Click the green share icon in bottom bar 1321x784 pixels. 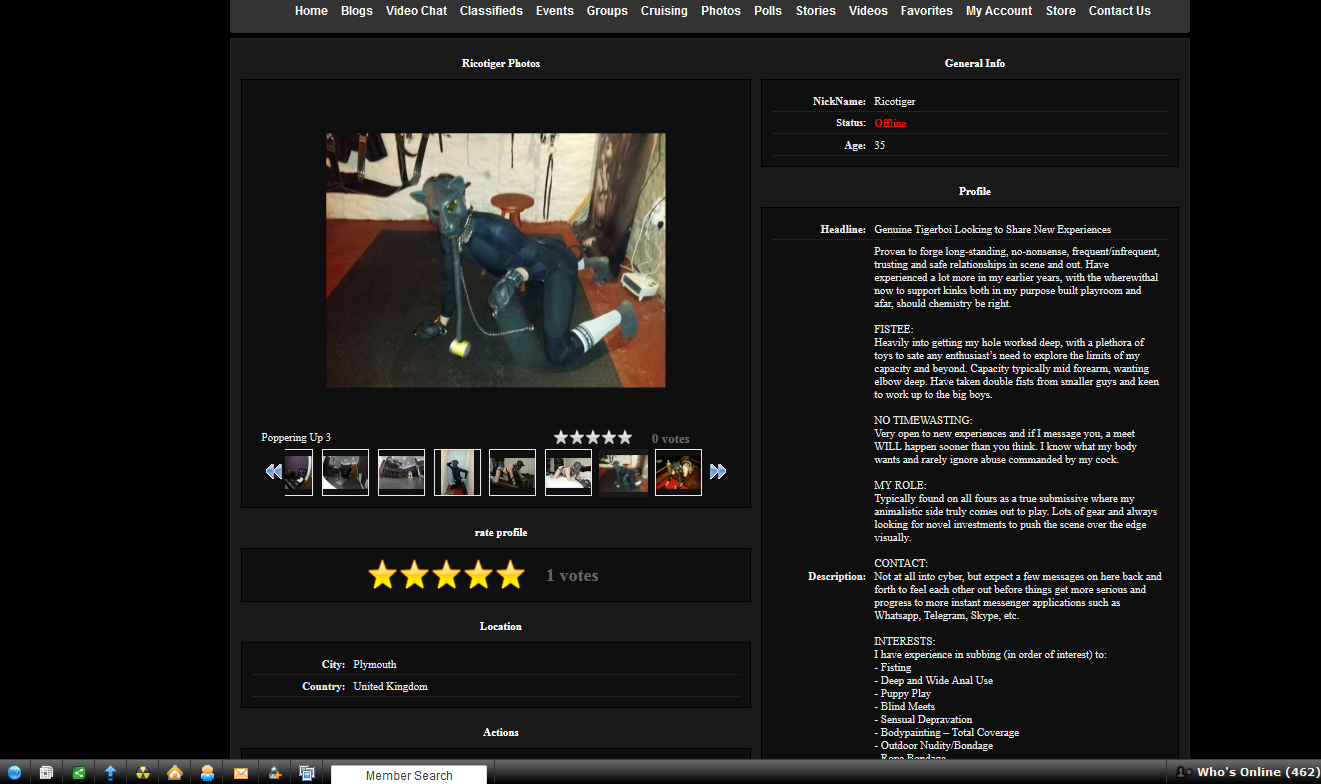point(78,772)
